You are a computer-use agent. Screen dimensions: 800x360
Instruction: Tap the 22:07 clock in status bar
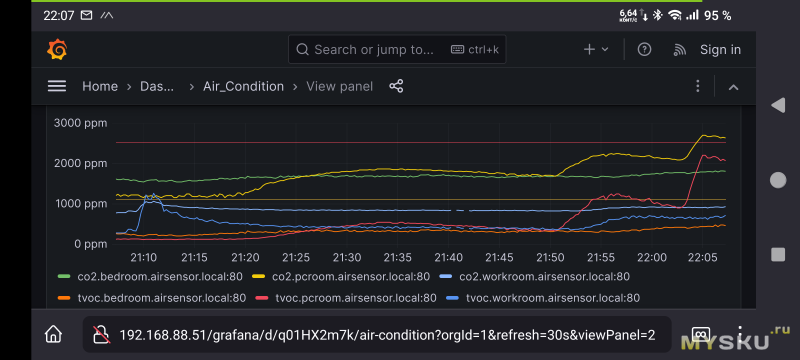pyautogui.click(x=59, y=16)
